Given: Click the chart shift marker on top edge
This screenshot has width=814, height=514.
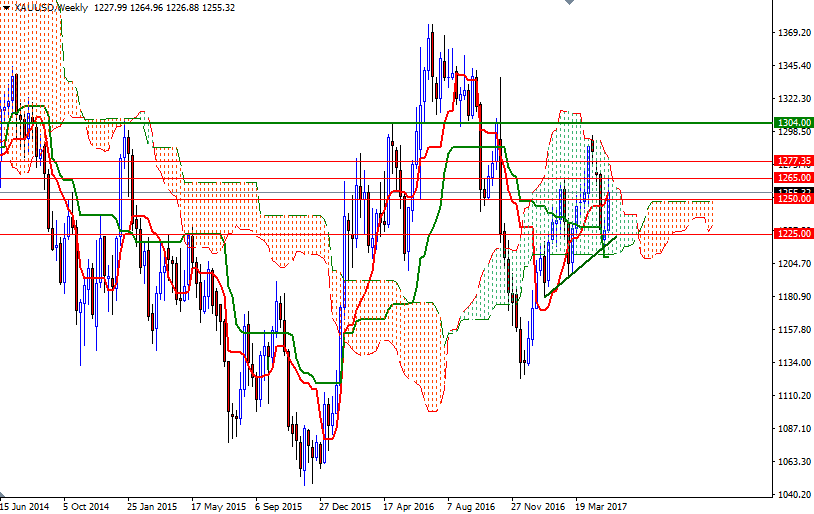Looking at the screenshot, I should point(569,2).
